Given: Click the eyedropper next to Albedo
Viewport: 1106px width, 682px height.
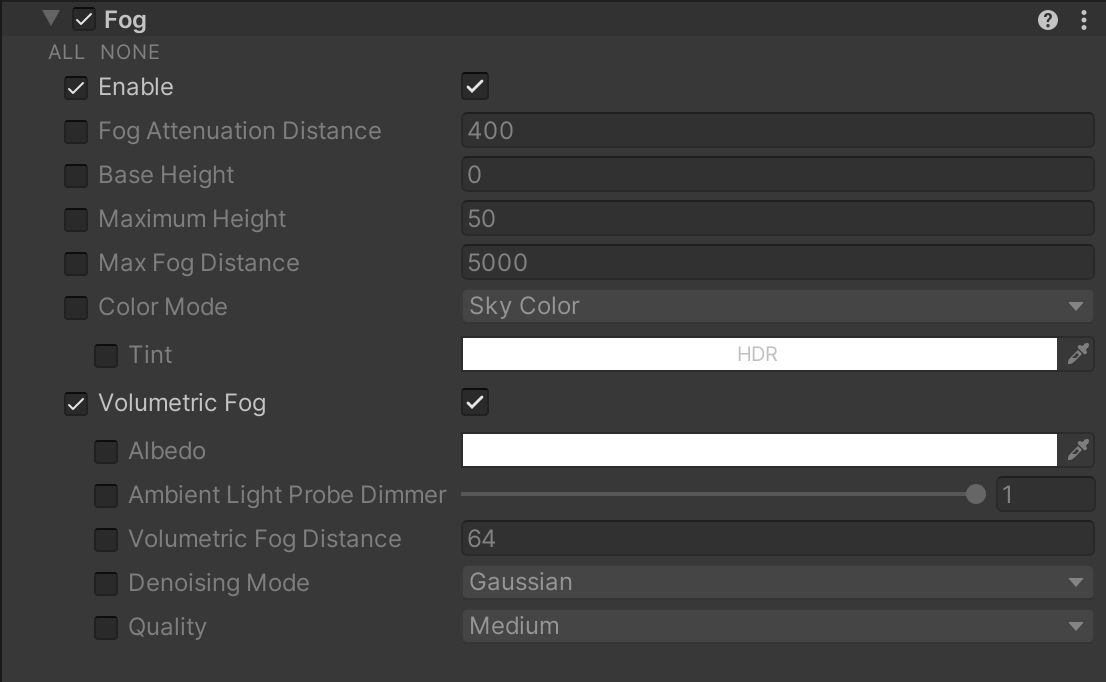Looking at the screenshot, I should pyautogui.click(x=1078, y=450).
